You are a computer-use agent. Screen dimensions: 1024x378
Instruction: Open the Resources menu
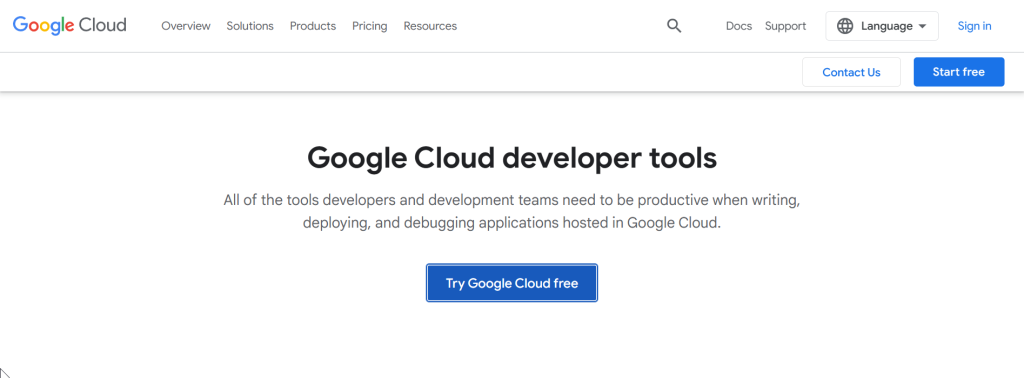point(430,26)
